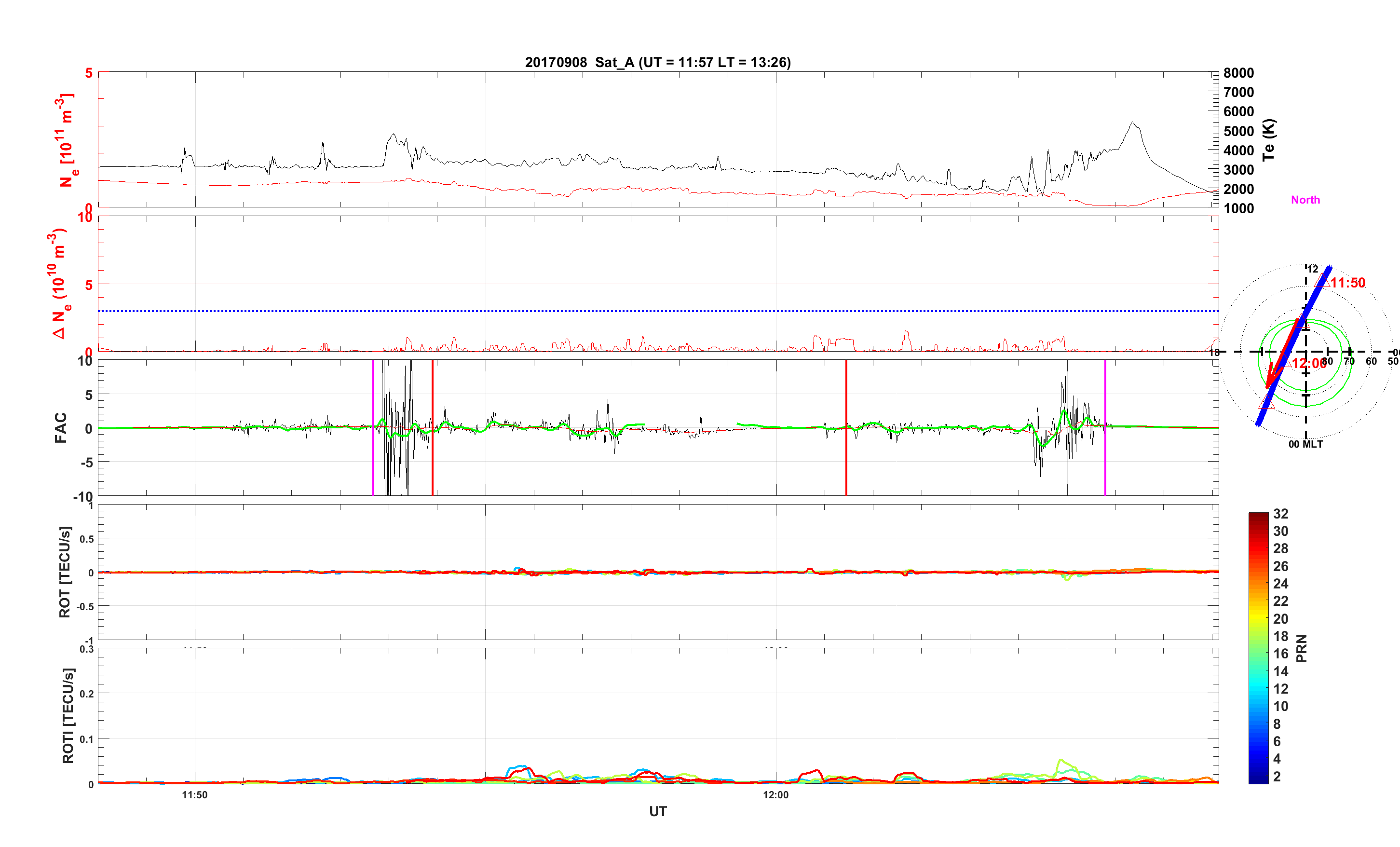This screenshot has height=847, width=1400.
Task: Click the dark red top of PRN colorbar
Action: tap(1258, 515)
